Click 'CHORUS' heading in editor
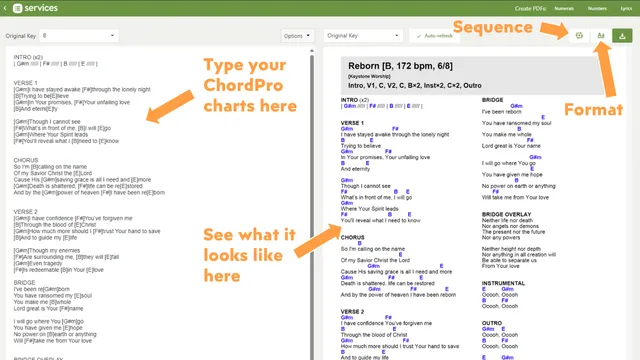 pyautogui.click(x=26, y=160)
